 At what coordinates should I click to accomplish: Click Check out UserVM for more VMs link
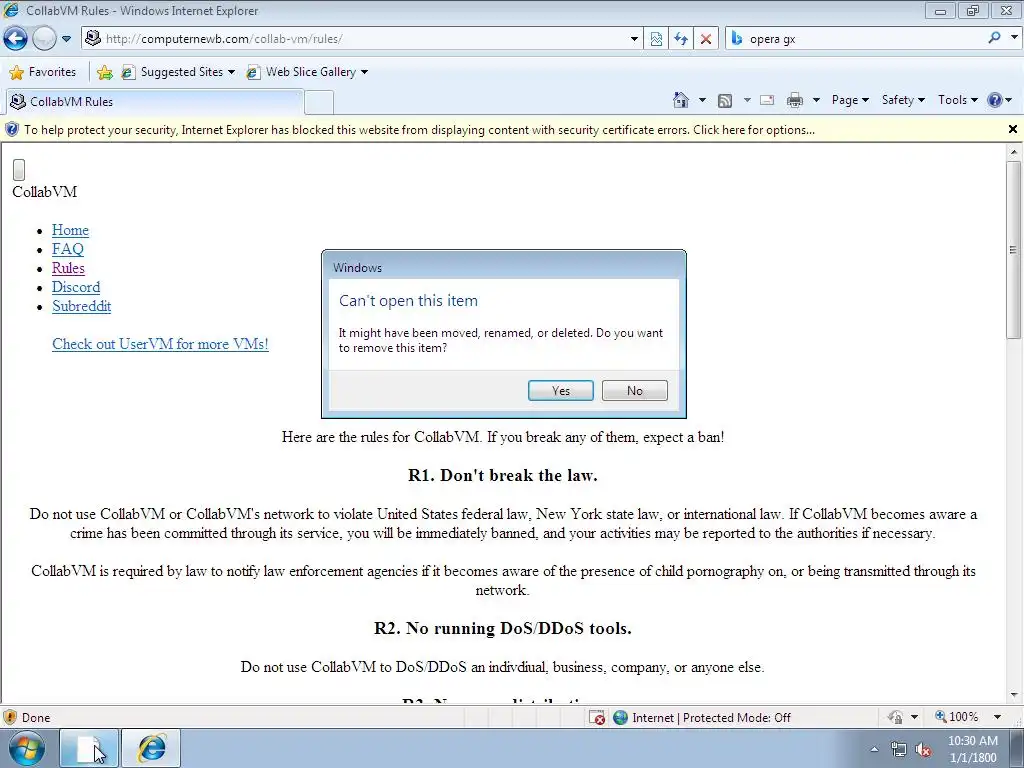click(160, 344)
